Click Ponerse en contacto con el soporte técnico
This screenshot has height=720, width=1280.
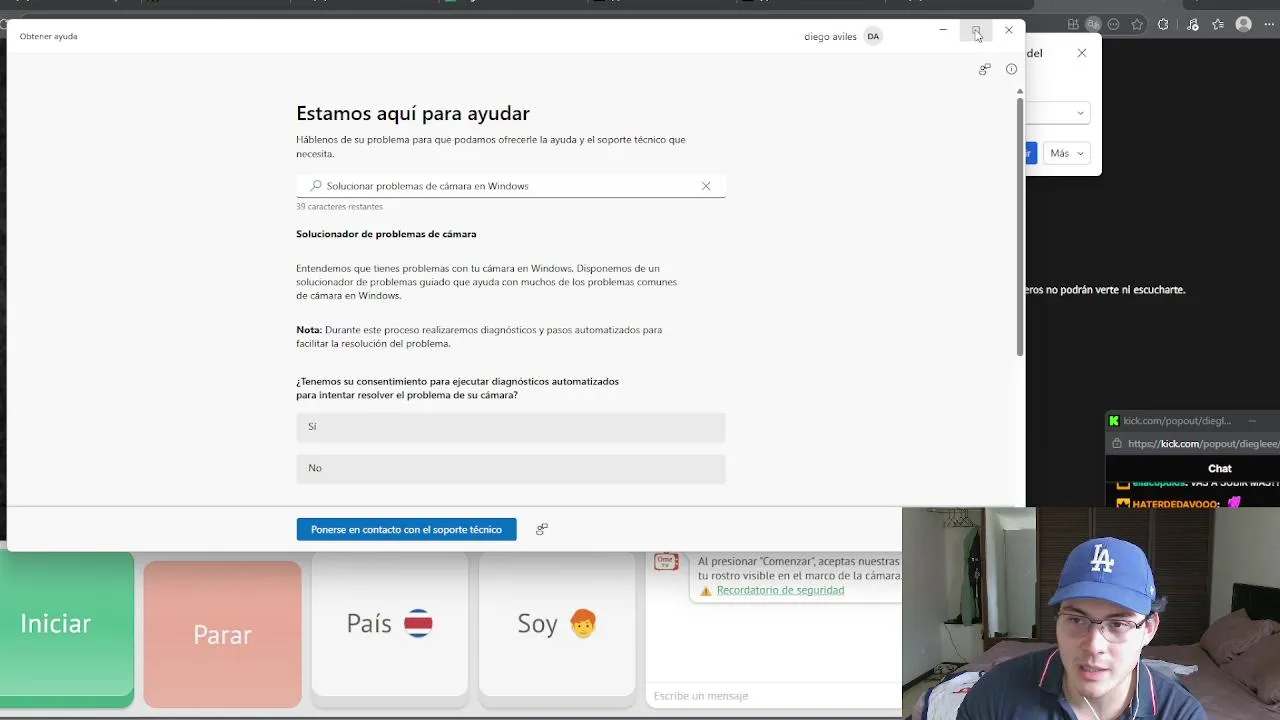pos(406,529)
